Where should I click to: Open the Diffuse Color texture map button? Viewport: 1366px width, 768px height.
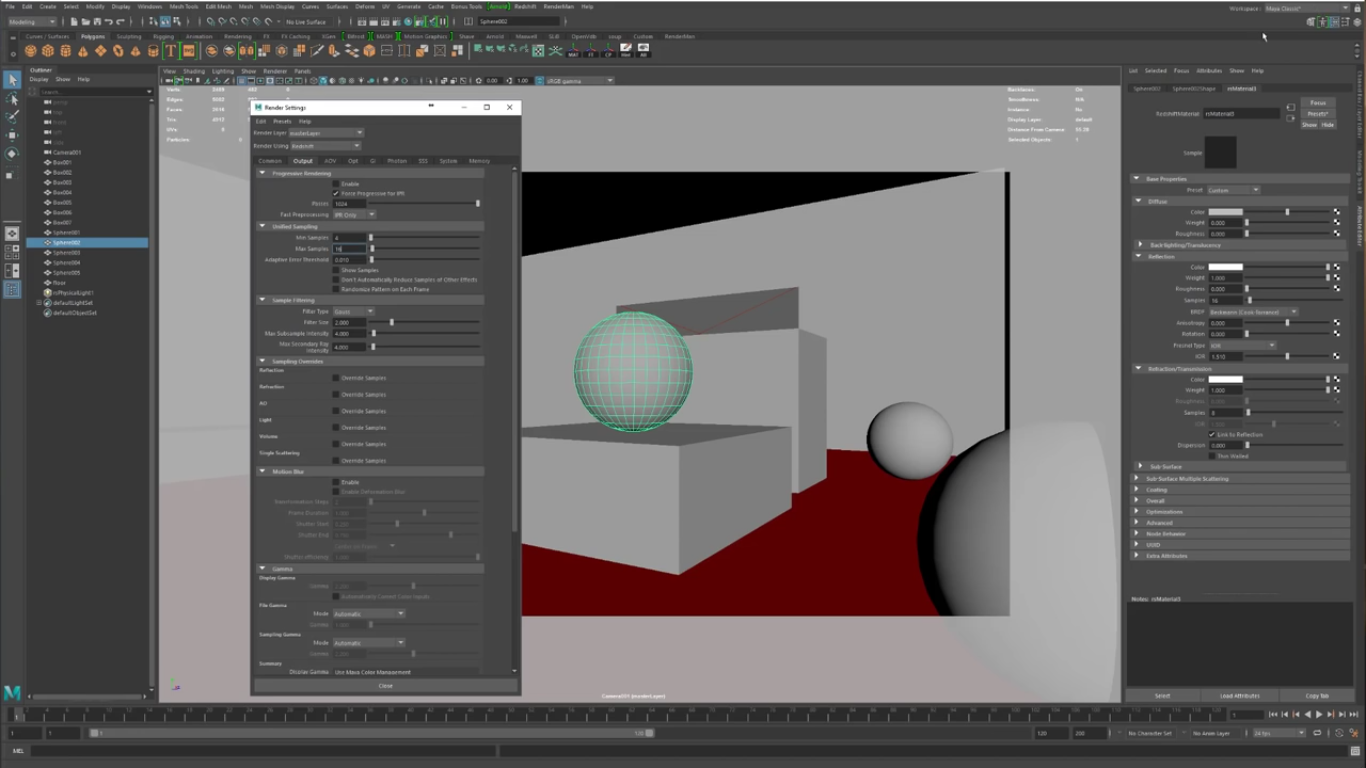(1336, 212)
